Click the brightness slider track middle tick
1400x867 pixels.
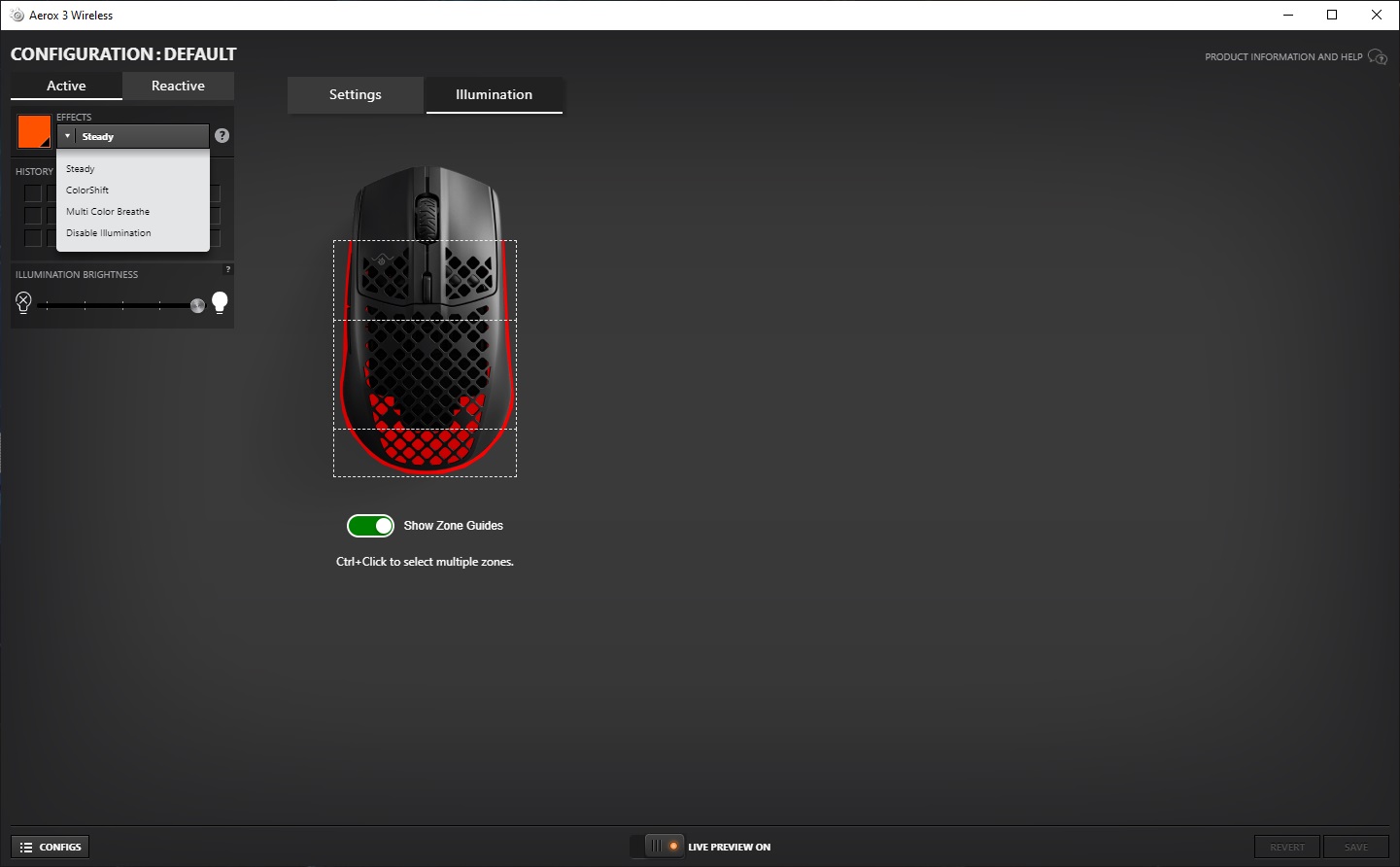(x=122, y=305)
